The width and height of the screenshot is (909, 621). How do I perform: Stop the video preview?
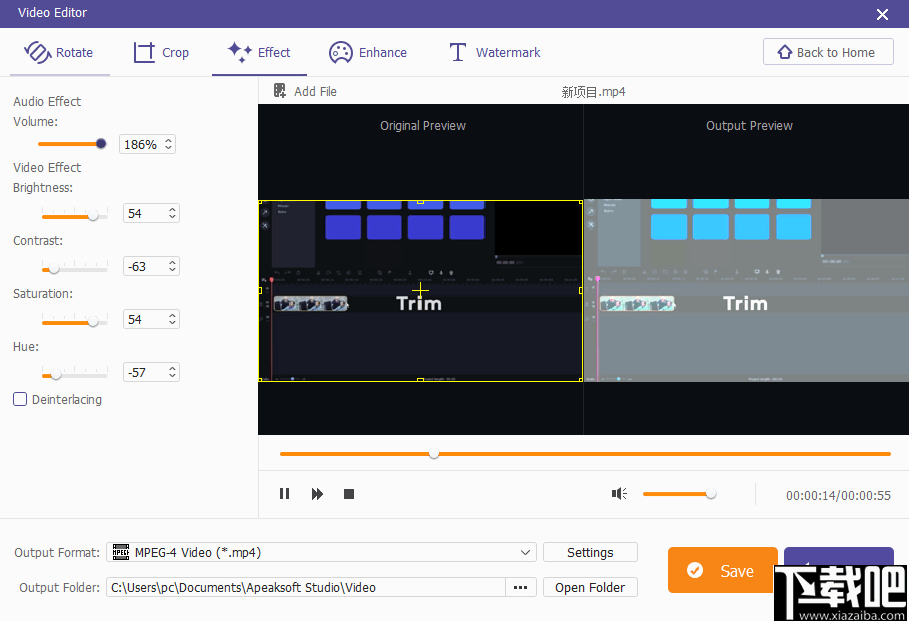tap(348, 493)
